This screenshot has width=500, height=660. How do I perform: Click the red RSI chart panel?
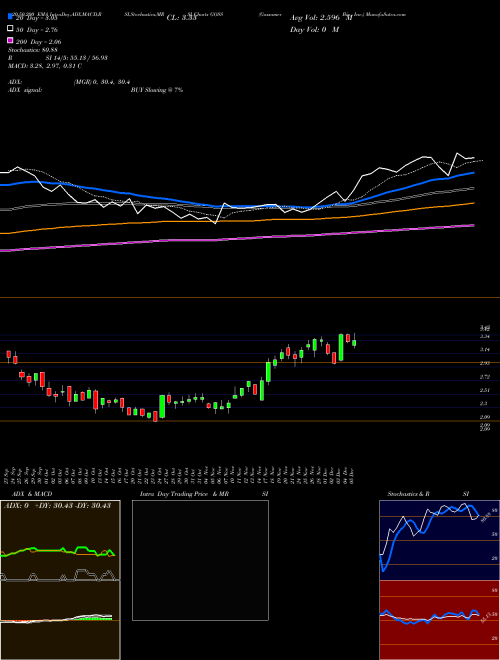click(439, 620)
